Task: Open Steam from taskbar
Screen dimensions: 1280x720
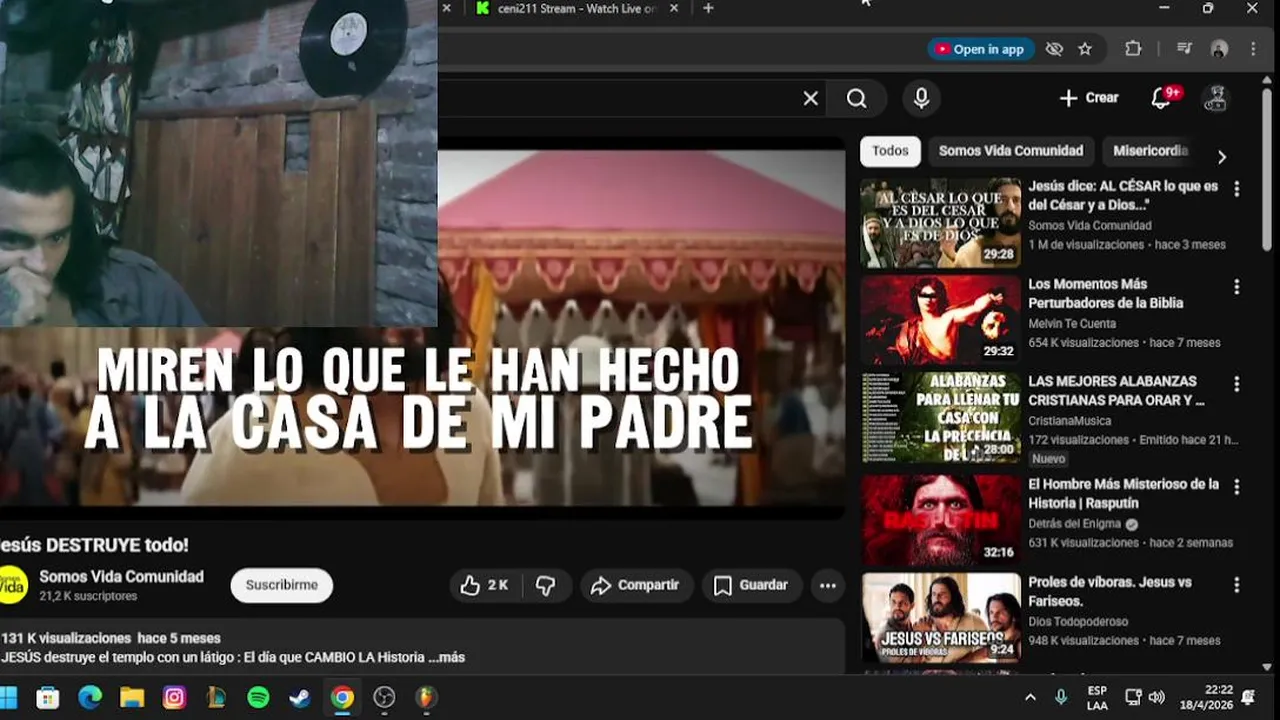Action: coord(300,697)
